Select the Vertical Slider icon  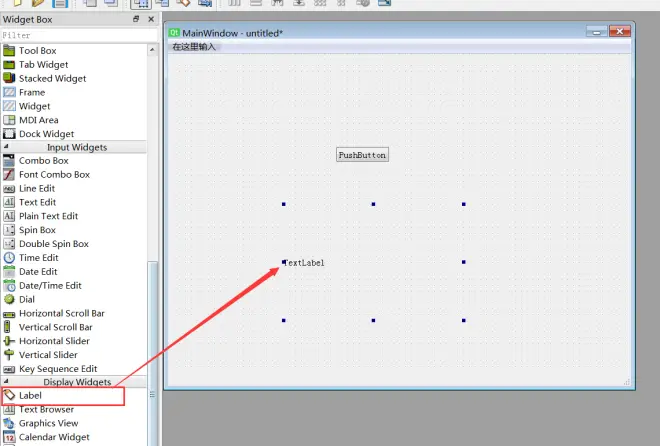pos(9,355)
